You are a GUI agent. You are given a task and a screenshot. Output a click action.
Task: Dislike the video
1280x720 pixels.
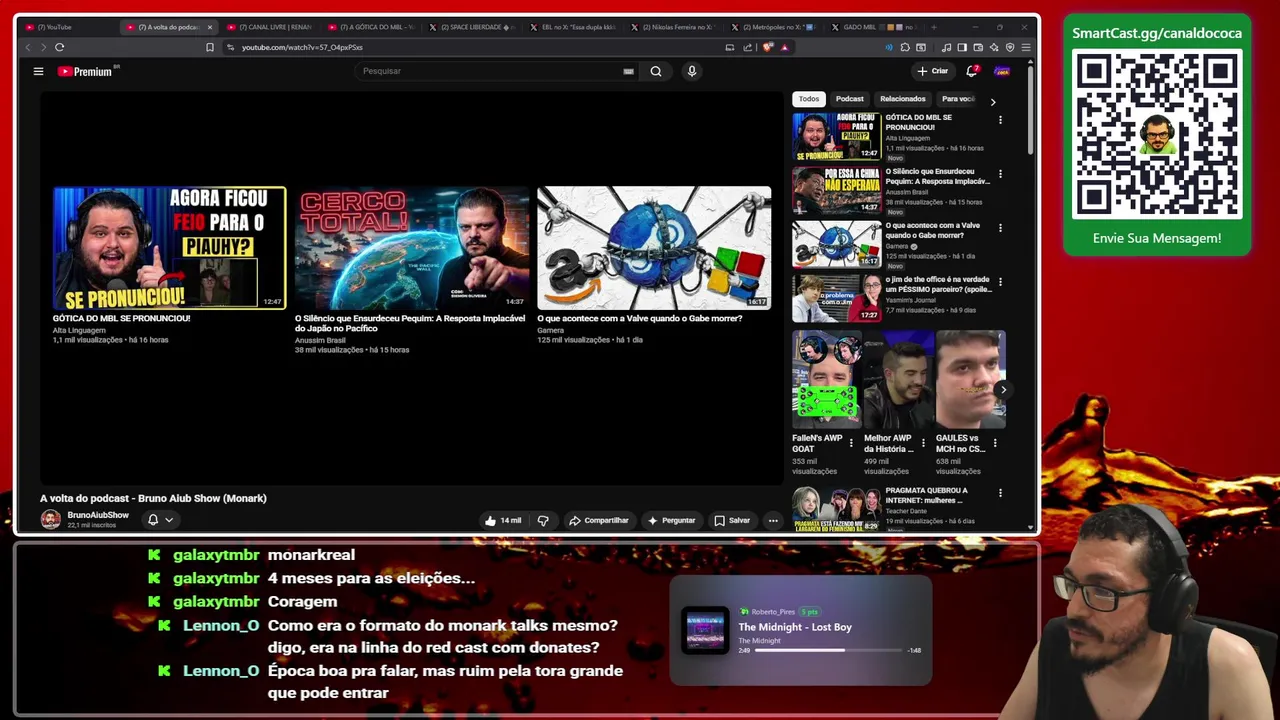543,520
